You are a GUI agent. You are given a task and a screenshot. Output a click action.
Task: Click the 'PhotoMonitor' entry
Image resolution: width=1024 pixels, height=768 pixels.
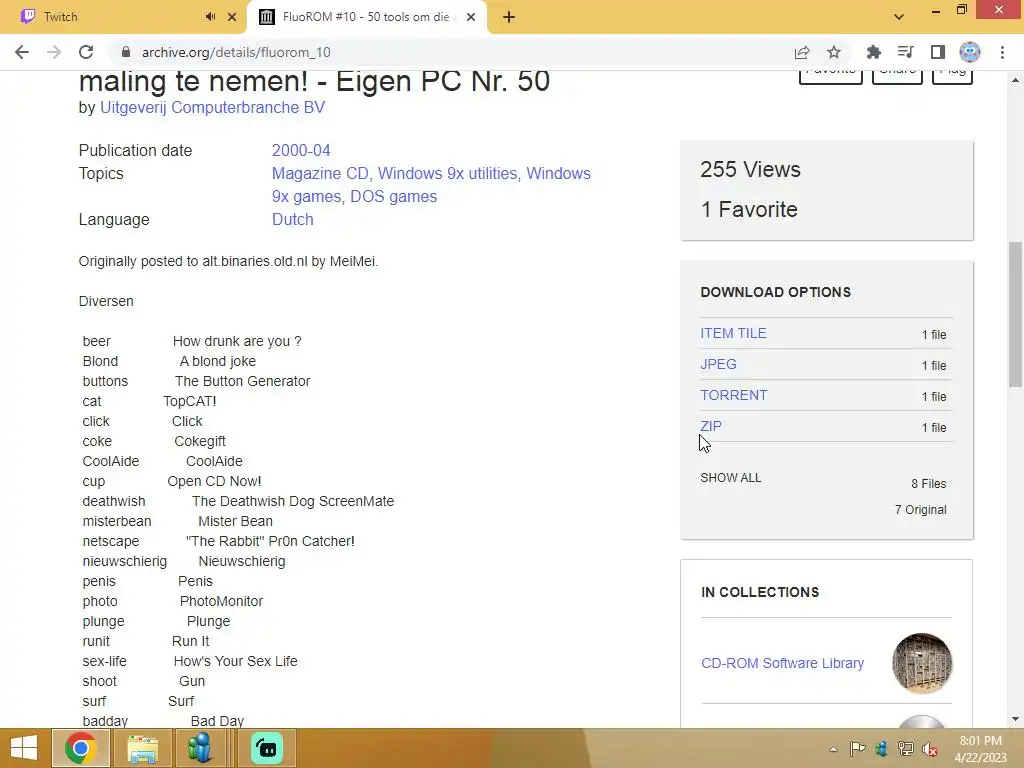[221, 601]
